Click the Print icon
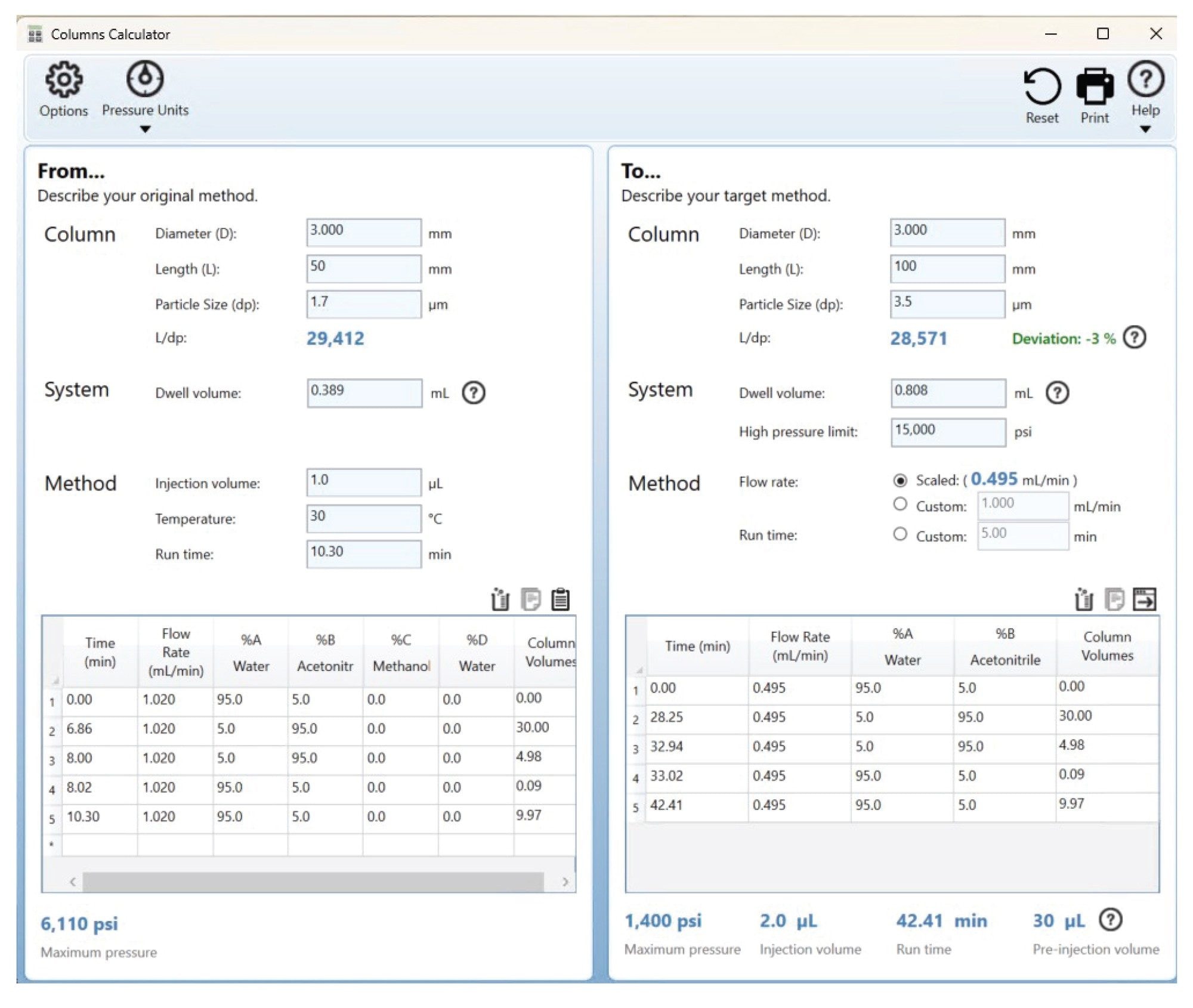This screenshot has height=1008, width=1193. [1095, 86]
